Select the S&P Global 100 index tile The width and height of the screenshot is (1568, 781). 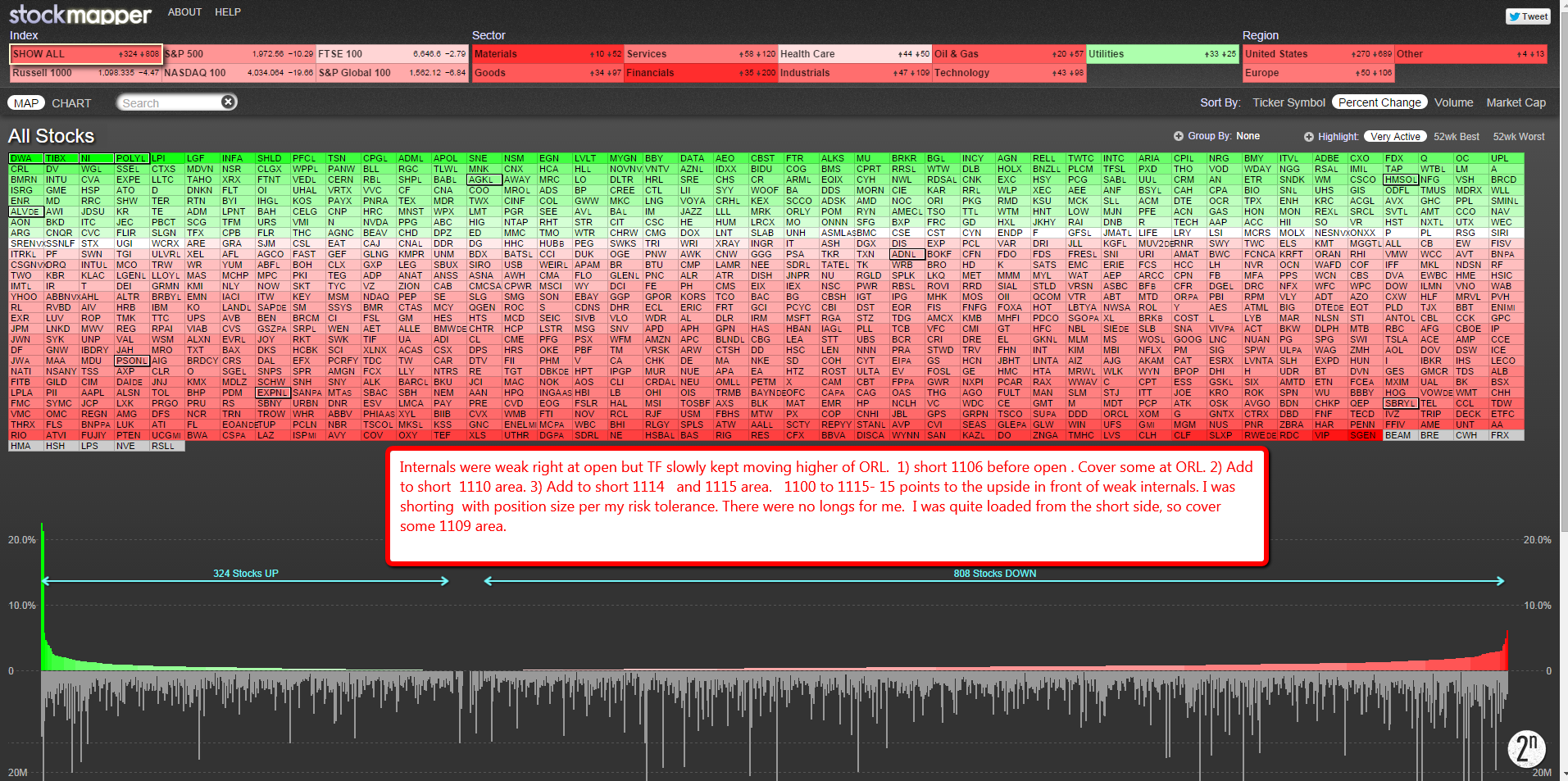point(392,73)
